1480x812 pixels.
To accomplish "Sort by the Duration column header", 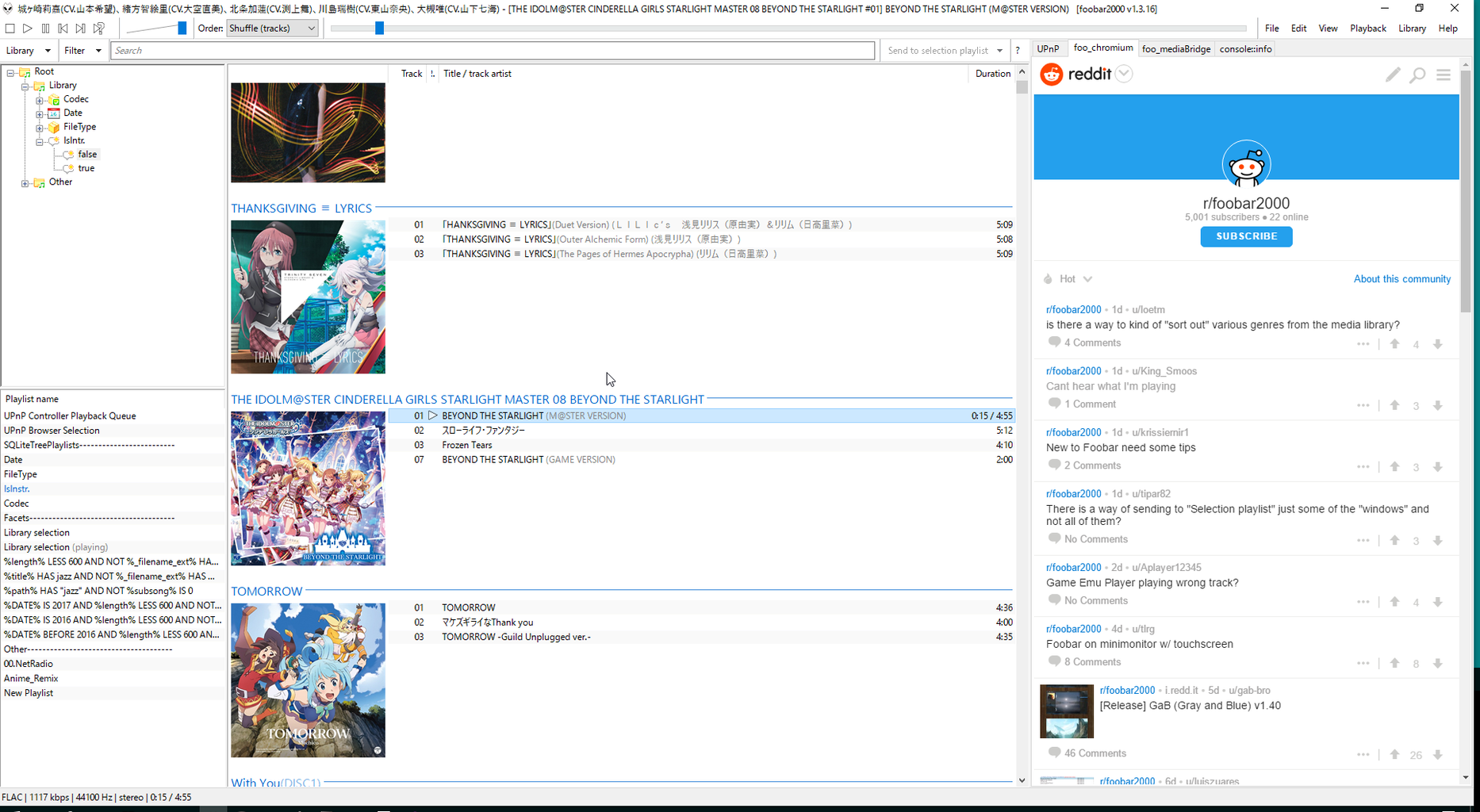I will pos(992,74).
